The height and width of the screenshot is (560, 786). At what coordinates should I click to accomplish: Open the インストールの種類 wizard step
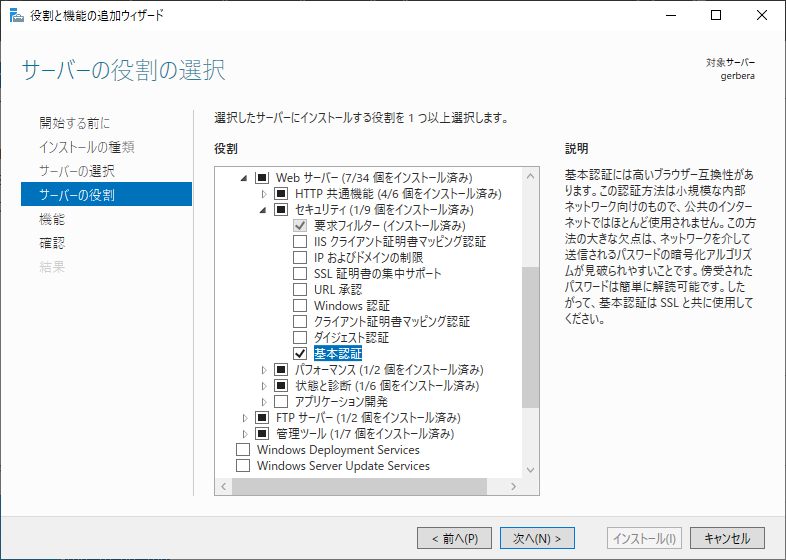87,147
